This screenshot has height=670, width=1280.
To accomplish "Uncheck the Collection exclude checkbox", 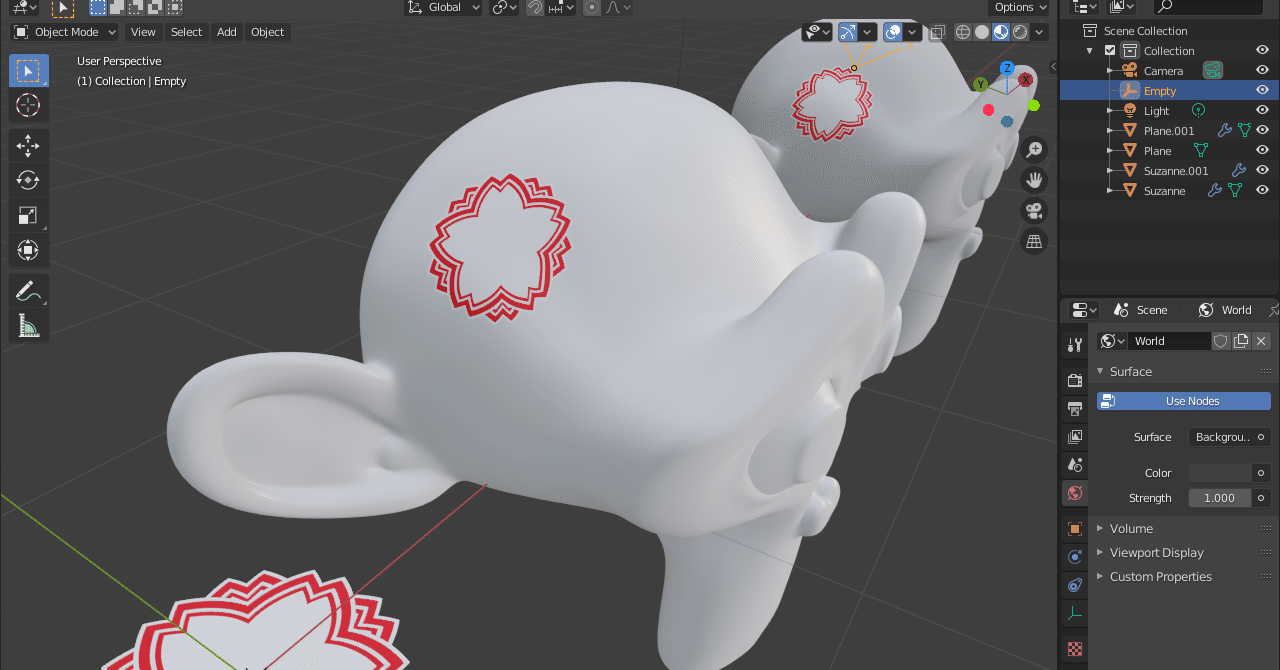I will click(1109, 50).
